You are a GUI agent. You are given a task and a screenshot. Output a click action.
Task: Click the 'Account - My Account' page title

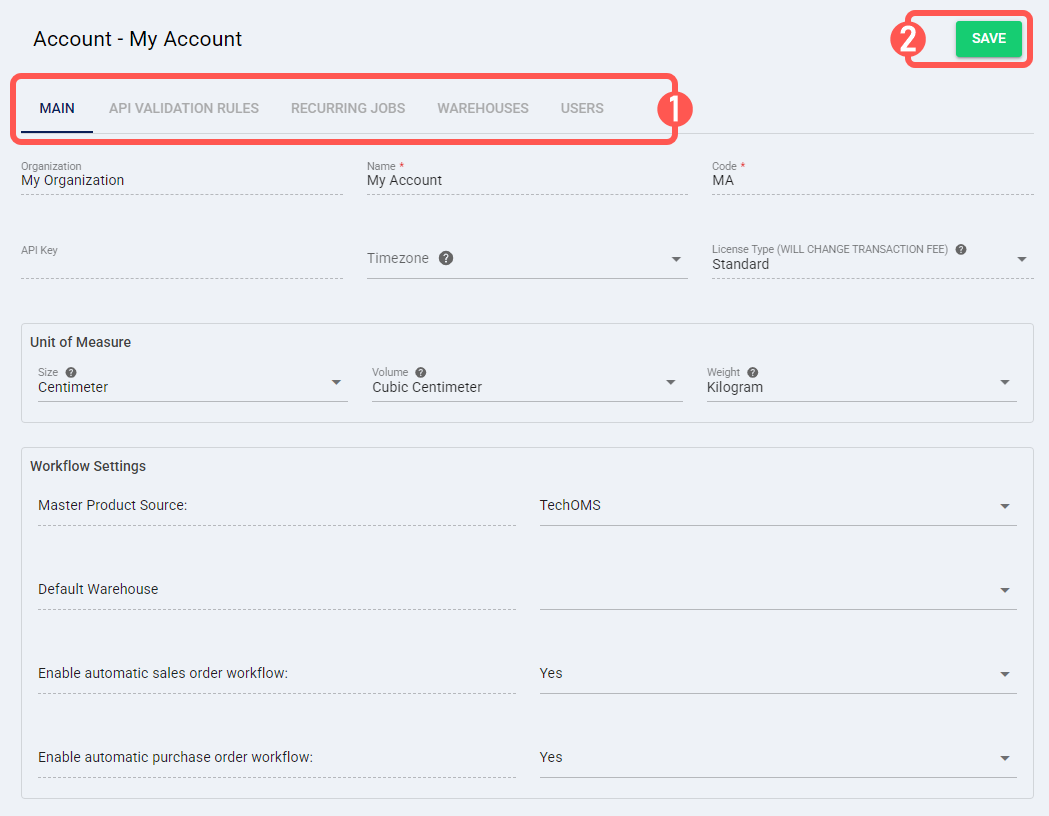click(x=137, y=39)
